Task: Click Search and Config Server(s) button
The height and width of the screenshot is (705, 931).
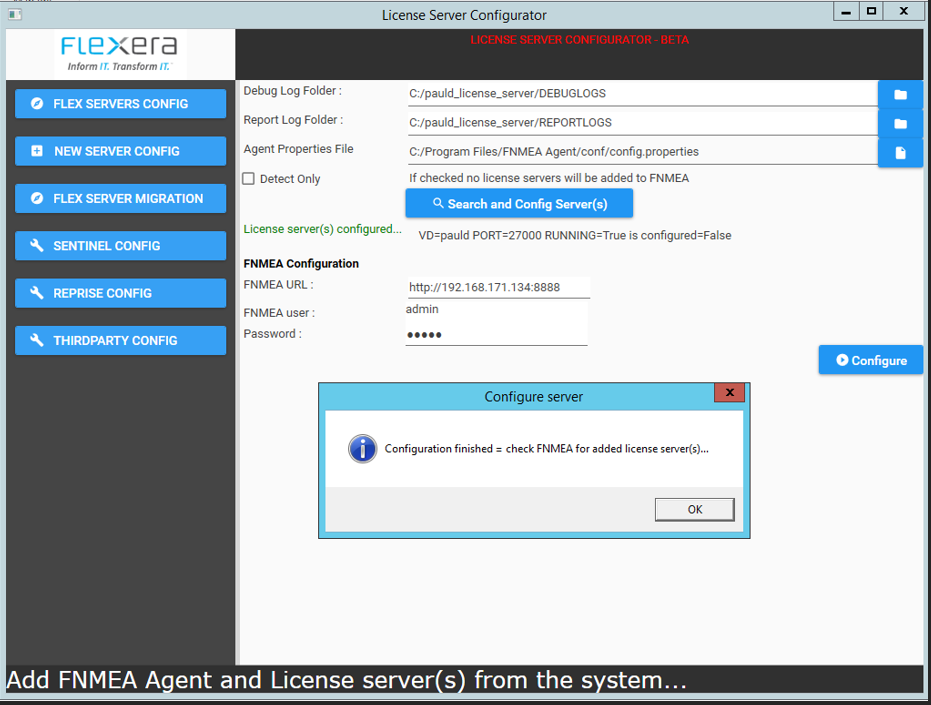Action: pyautogui.click(x=519, y=204)
